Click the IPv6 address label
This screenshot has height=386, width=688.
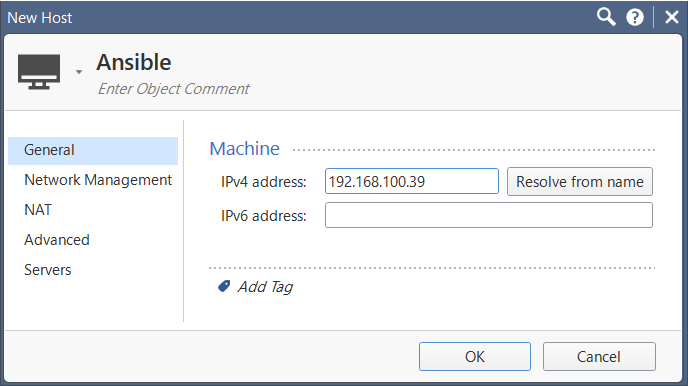click(x=264, y=216)
